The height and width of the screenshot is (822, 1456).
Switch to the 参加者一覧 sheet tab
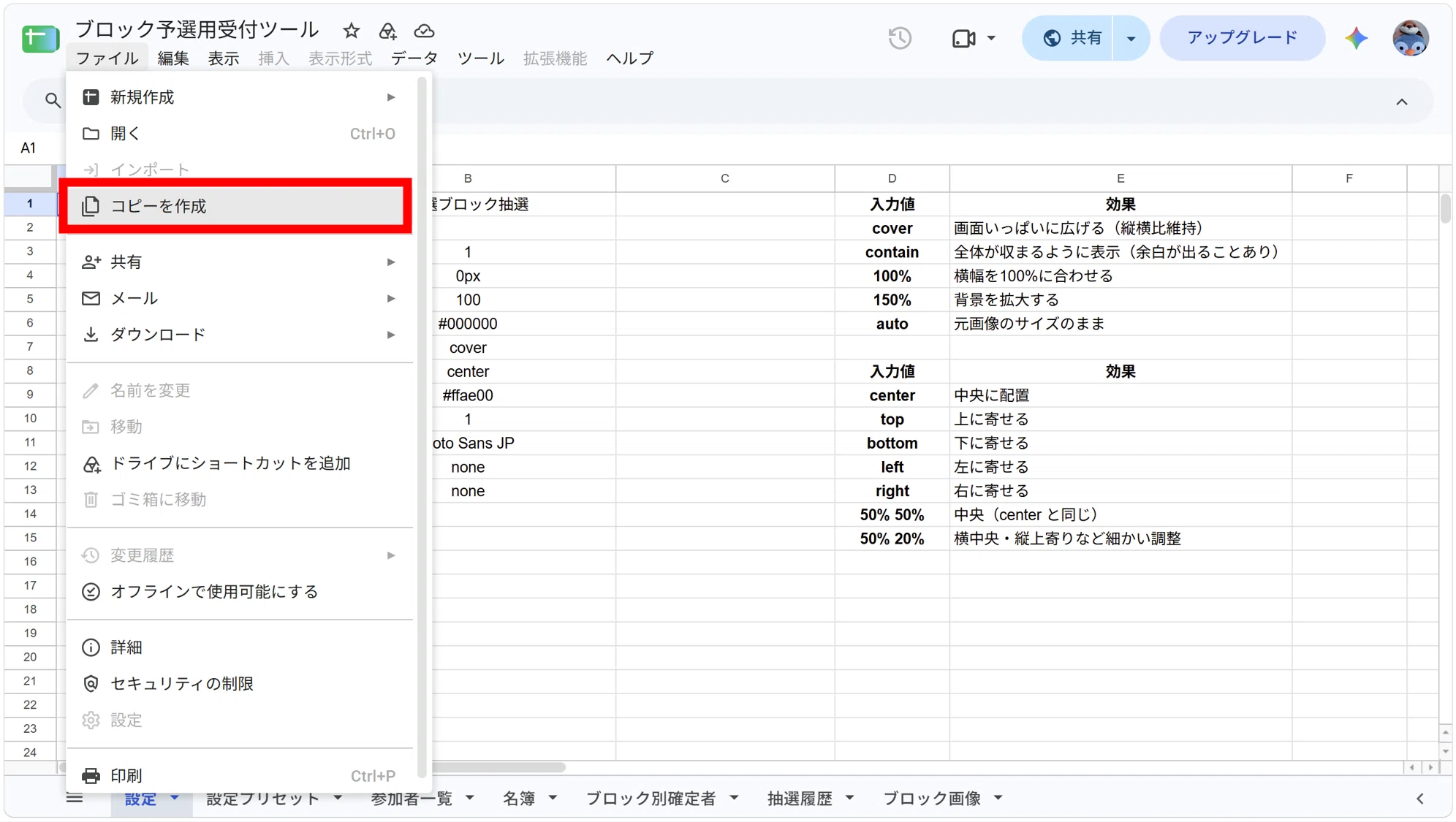click(x=412, y=799)
